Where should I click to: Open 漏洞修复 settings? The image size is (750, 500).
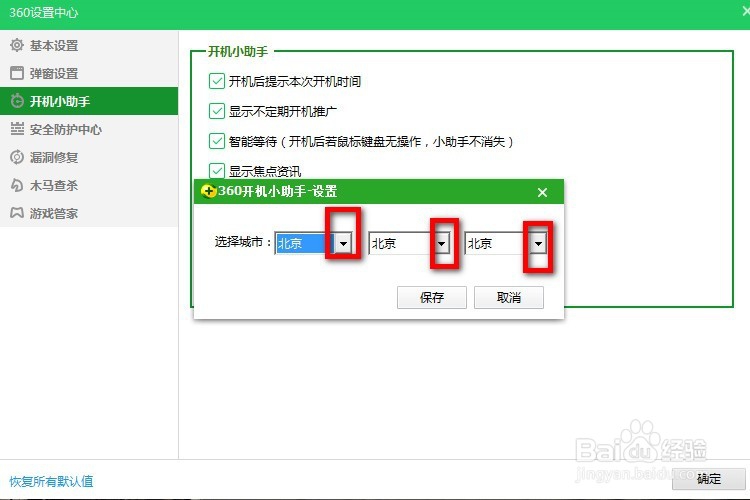(89, 157)
